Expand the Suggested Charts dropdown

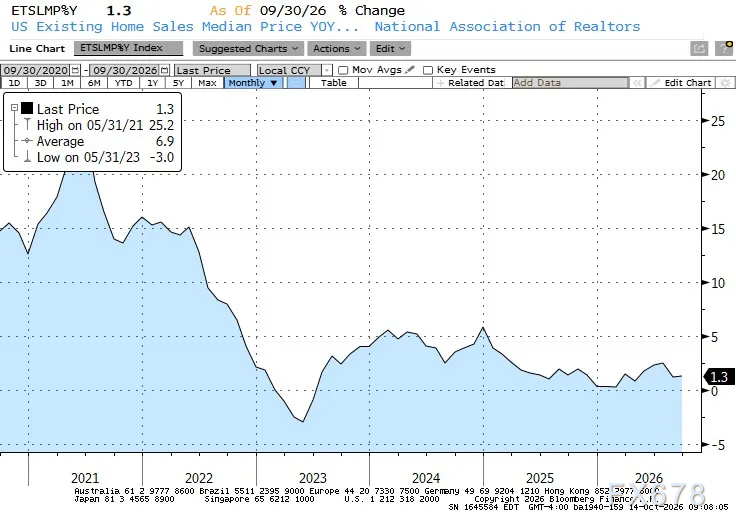[248, 48]
